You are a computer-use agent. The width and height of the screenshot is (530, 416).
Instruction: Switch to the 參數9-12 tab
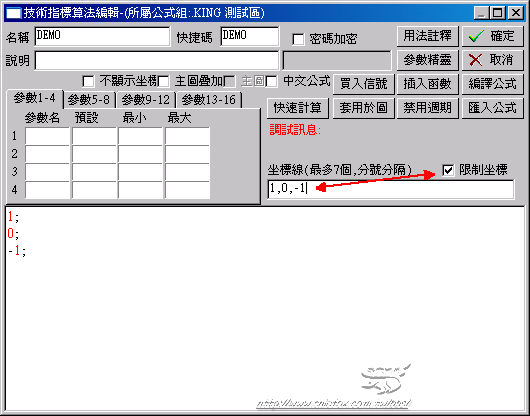point(146,100)
